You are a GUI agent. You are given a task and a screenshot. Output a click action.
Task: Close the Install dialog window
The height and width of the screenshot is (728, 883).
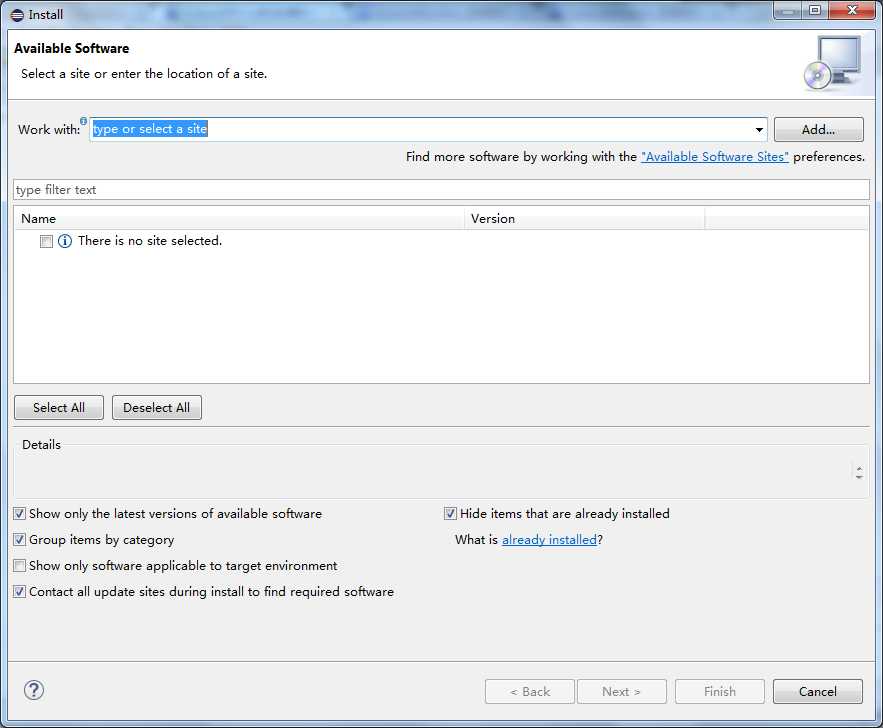tap(852, 10)
